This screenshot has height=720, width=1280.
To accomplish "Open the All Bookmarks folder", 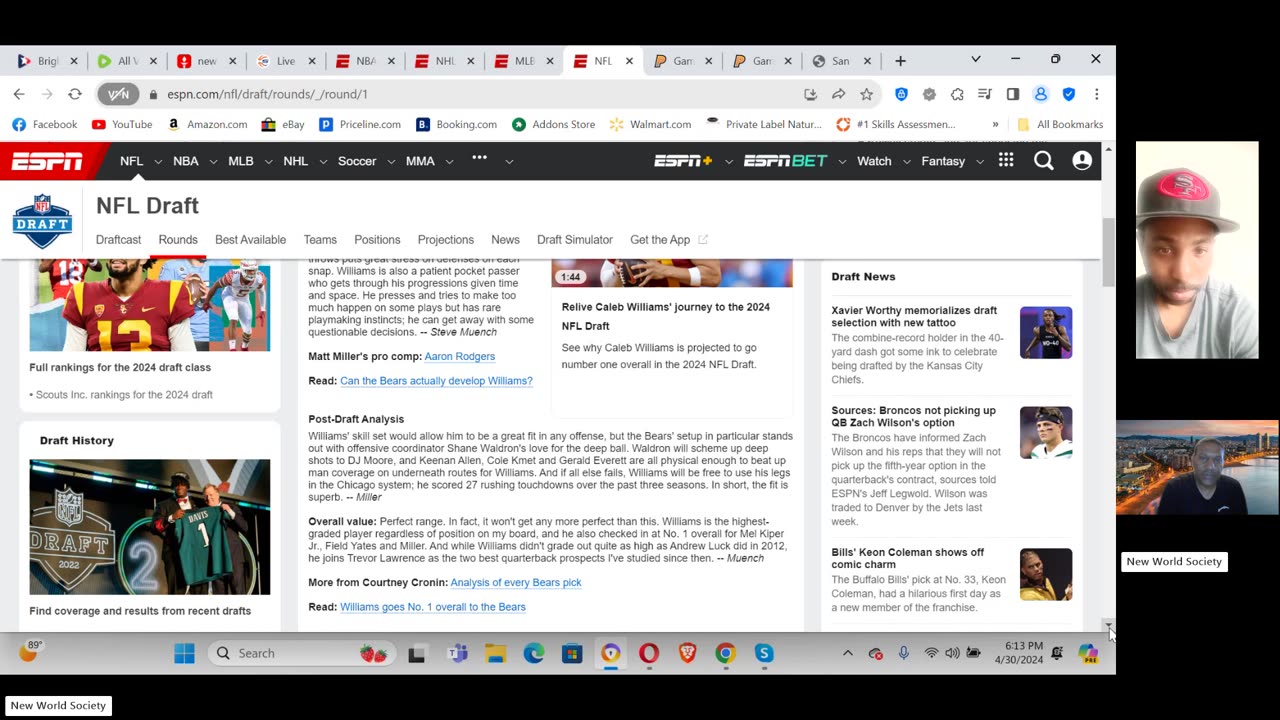I will click(1060, 124).
